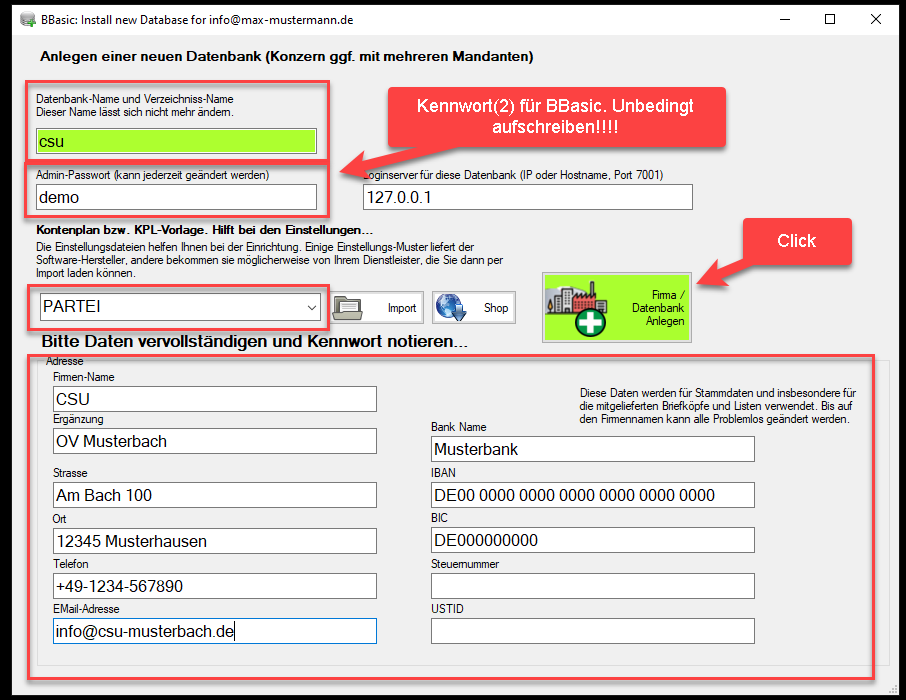Click 'Firma / Datenbank Anlegen' label
The width and height of the screenshot is (906, 700).
(x=658, y=308)
